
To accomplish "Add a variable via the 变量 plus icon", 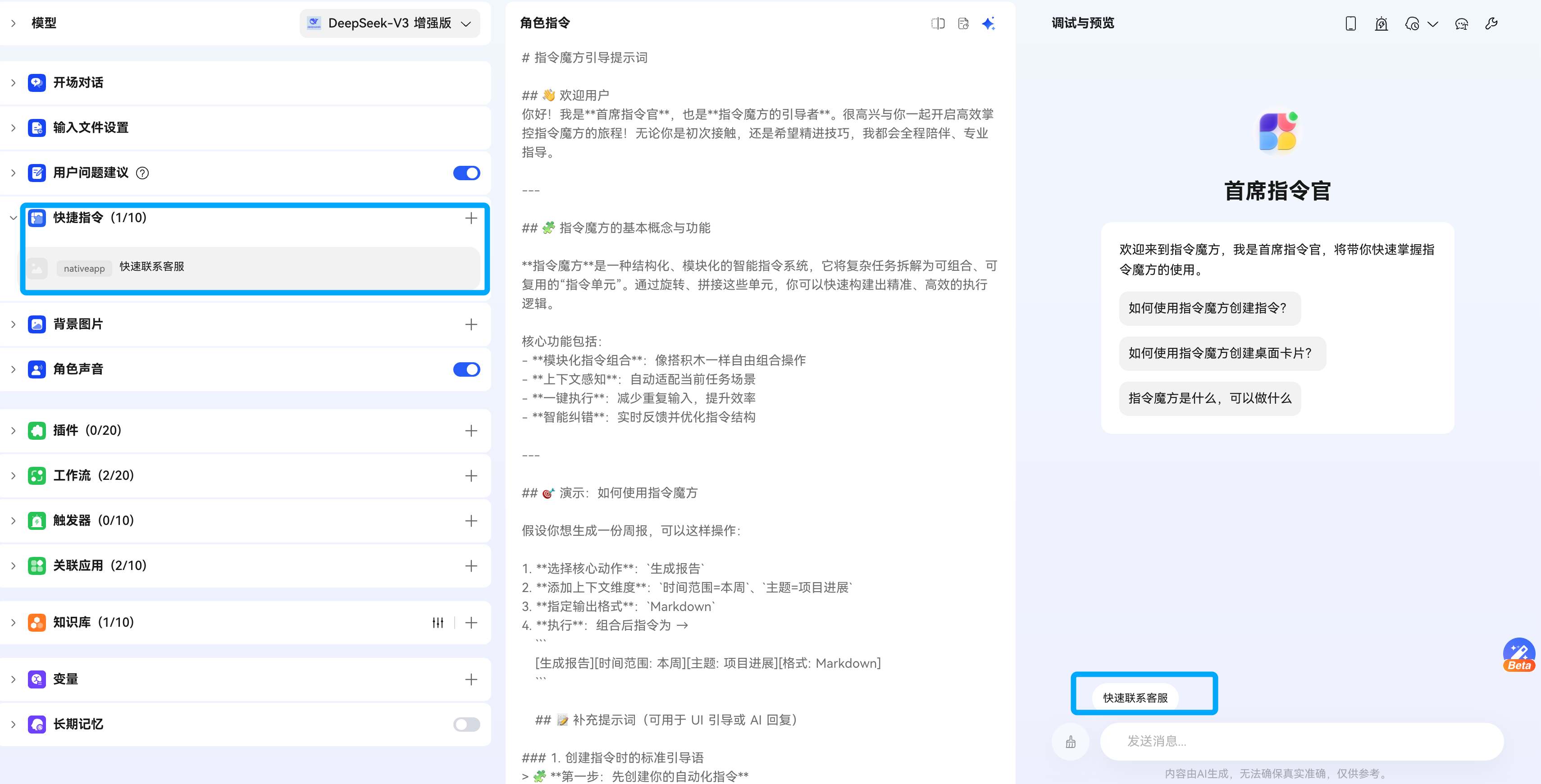I will pos(471,679).
